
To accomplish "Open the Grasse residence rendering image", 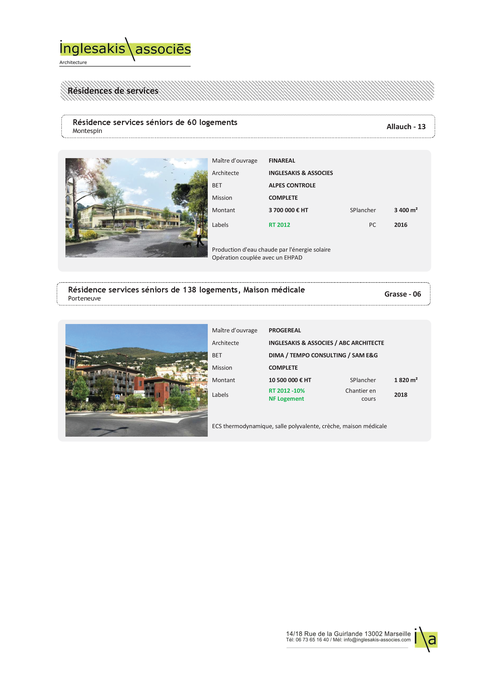I will 136,380.
